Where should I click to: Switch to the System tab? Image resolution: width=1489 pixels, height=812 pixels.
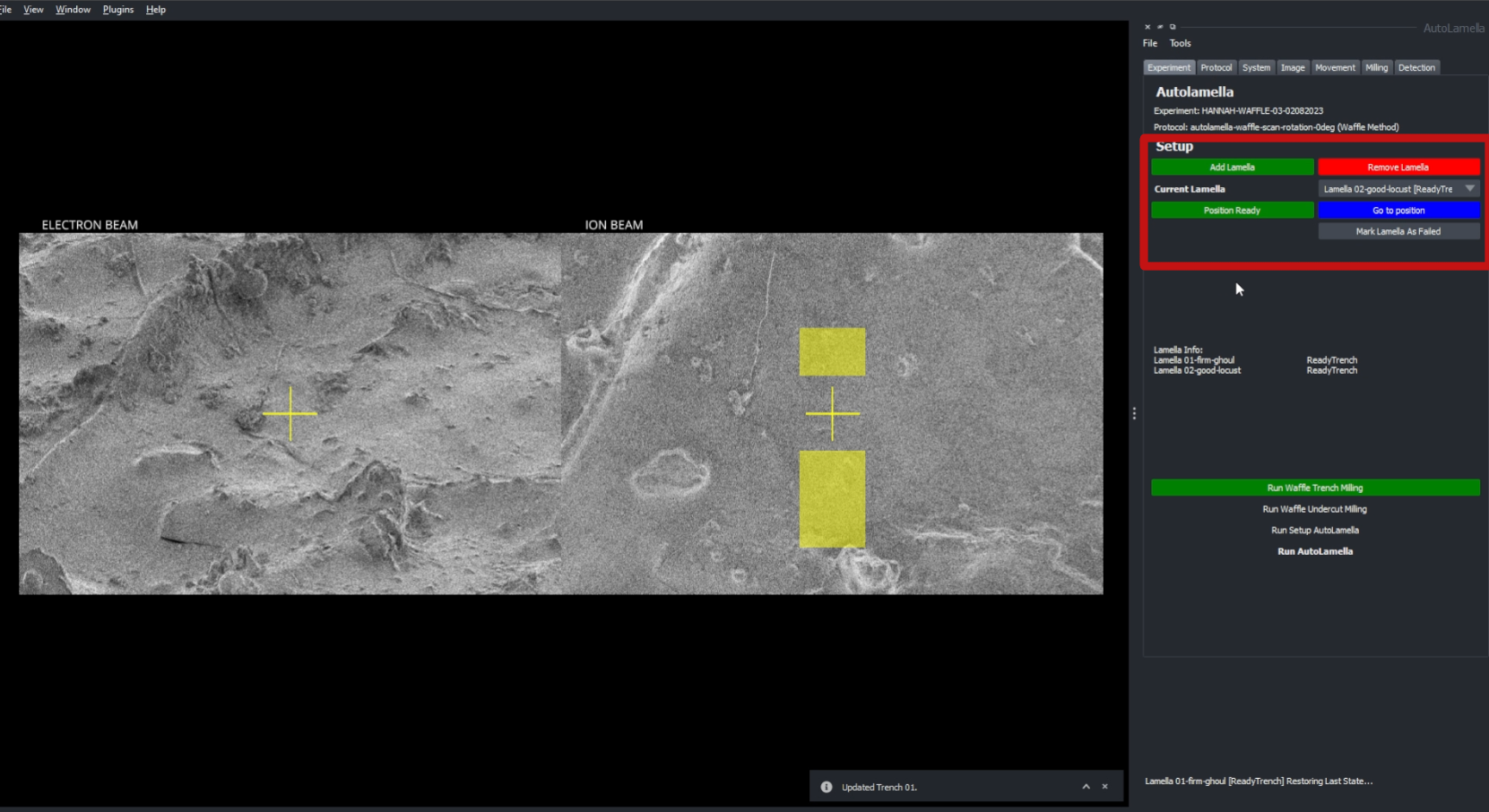(1256, 67)
